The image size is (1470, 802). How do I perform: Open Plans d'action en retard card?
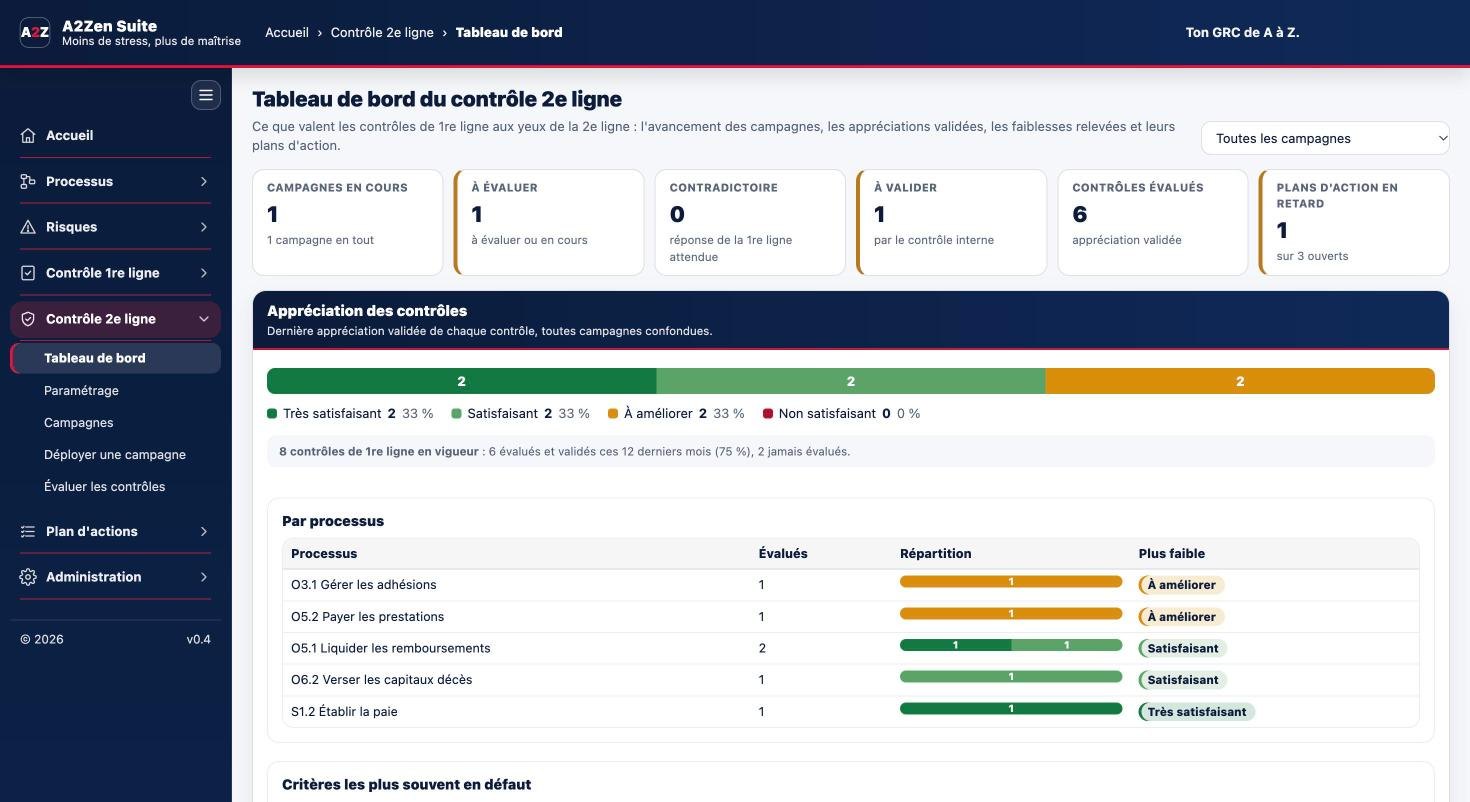[1354, 222]
